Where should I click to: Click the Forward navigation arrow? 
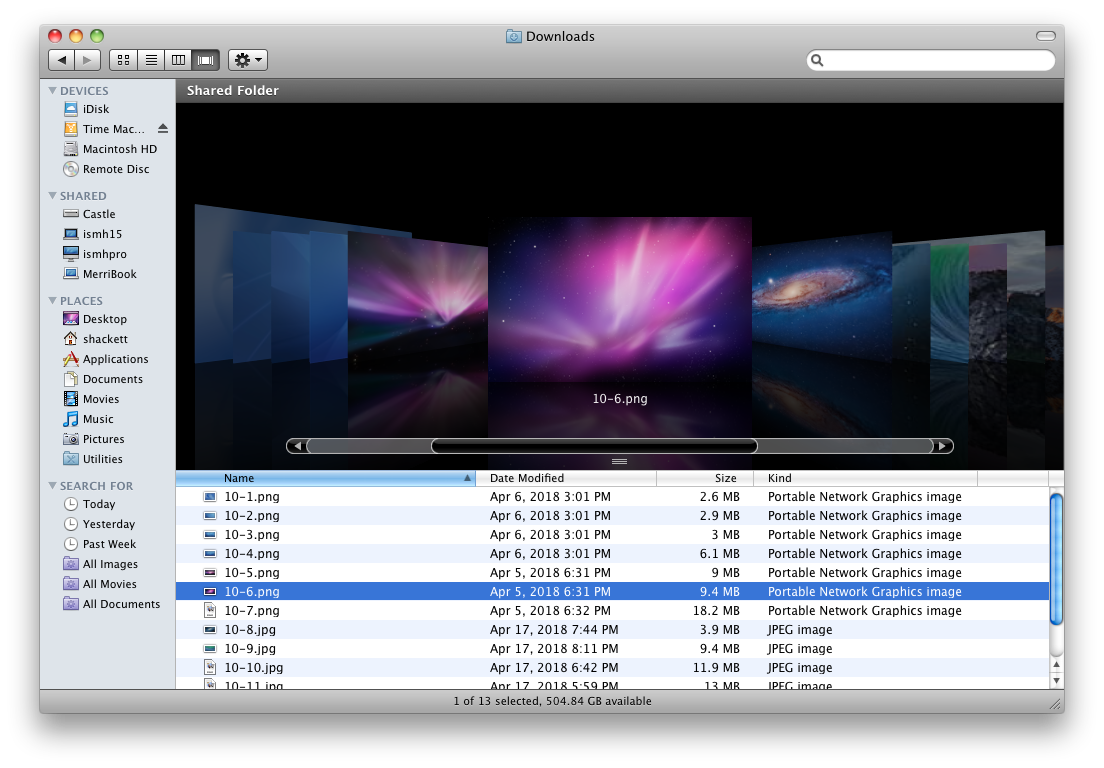coord(87,58)
